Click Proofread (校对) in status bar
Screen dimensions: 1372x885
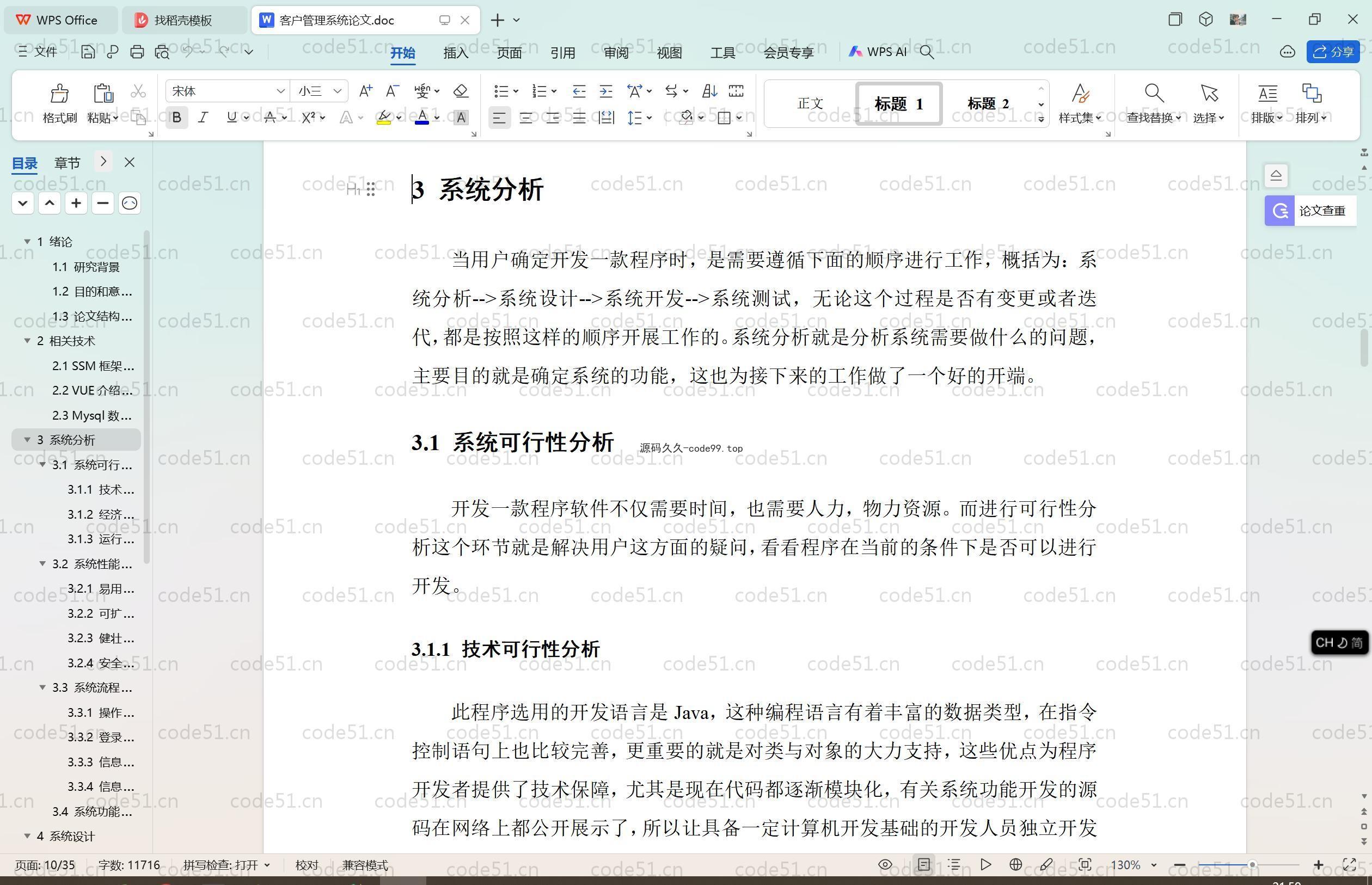307,865
